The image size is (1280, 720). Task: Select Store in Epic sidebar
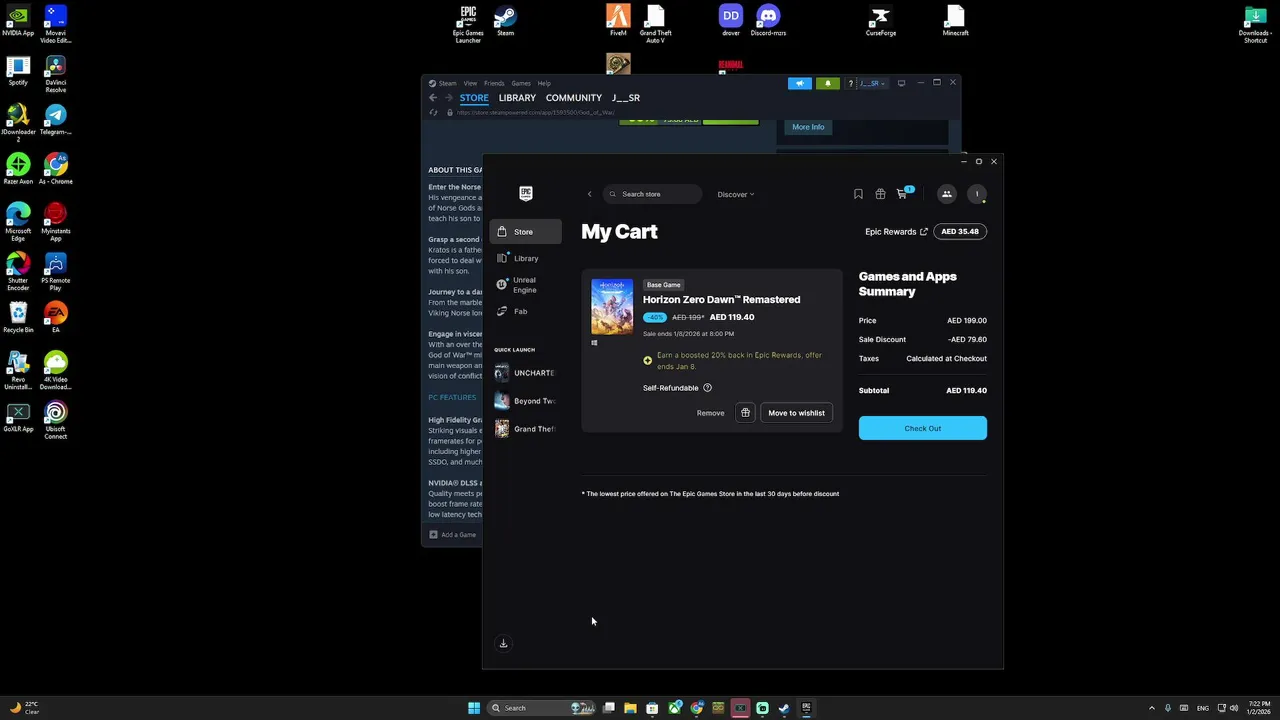525,232
